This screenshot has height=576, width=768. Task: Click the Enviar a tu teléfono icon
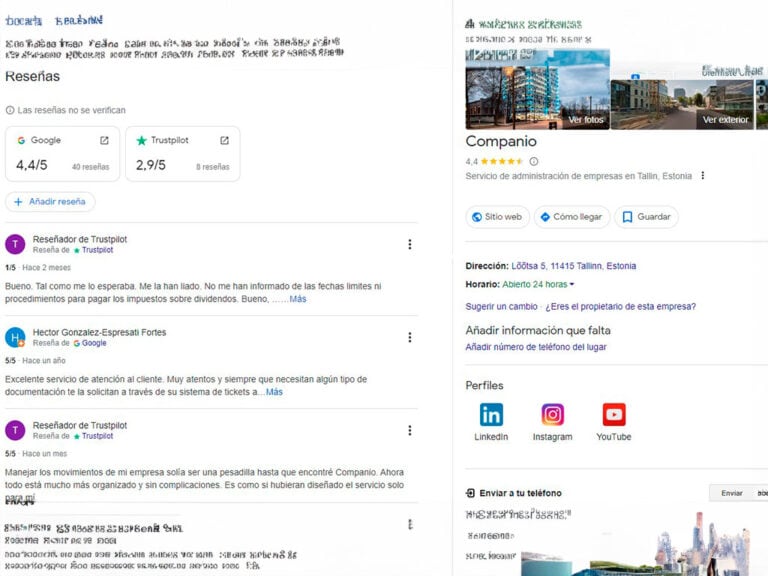point(470,493)
